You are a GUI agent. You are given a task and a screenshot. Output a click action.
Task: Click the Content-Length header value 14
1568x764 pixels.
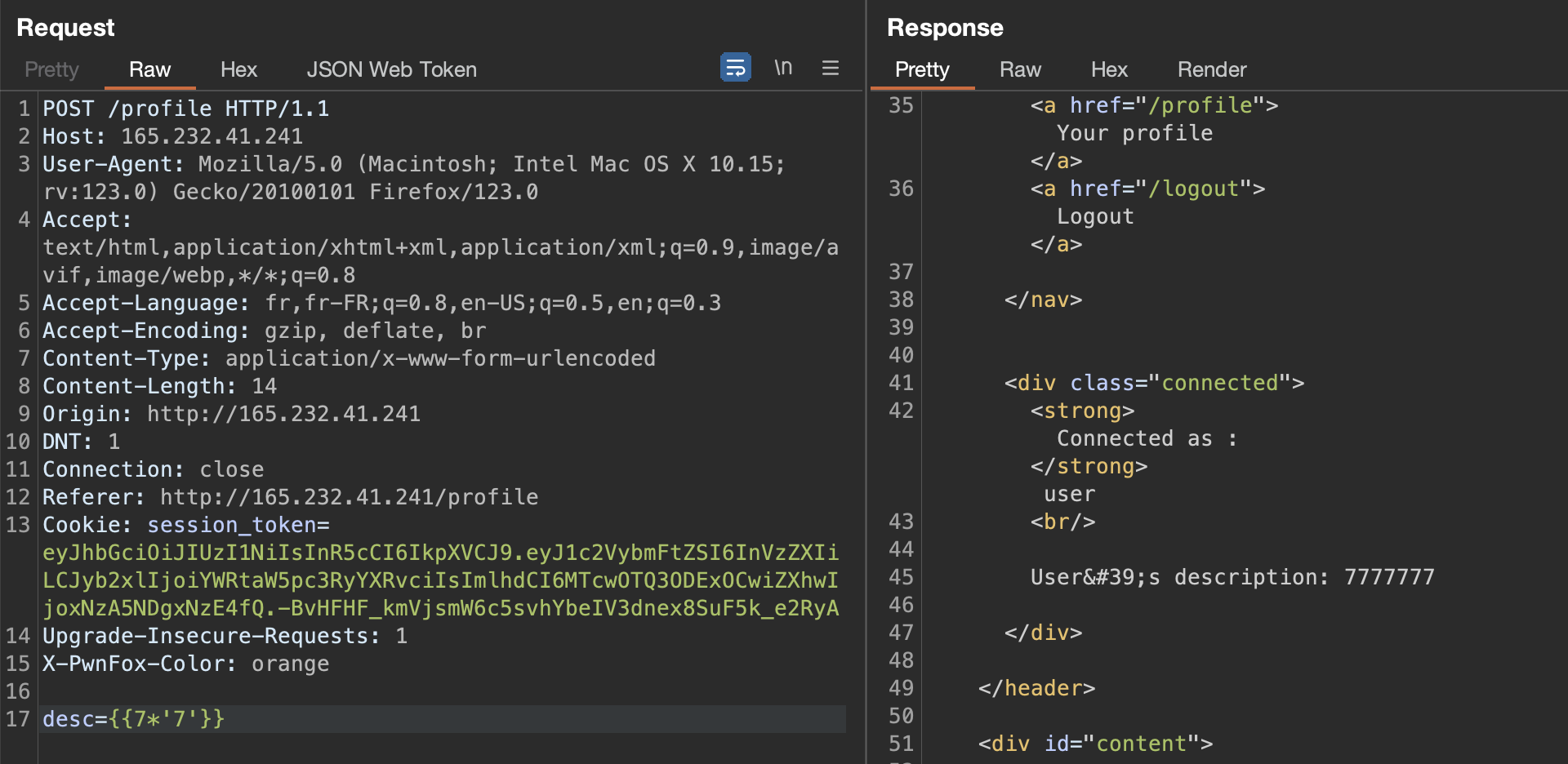click(x=264, y=386)
